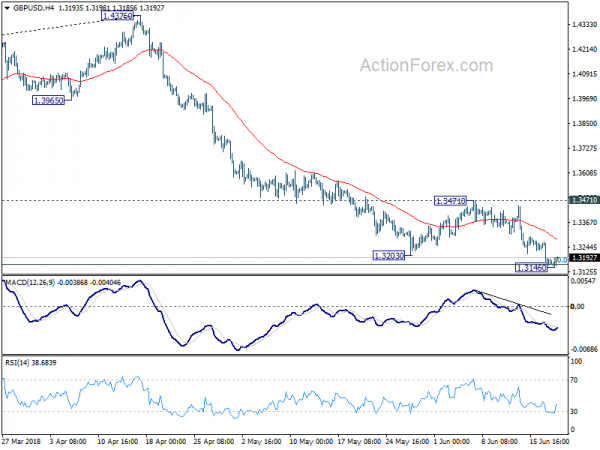600x450 pixels.
Task: Click the 1.32445 price axis value
Action: [x=584, y=247]
